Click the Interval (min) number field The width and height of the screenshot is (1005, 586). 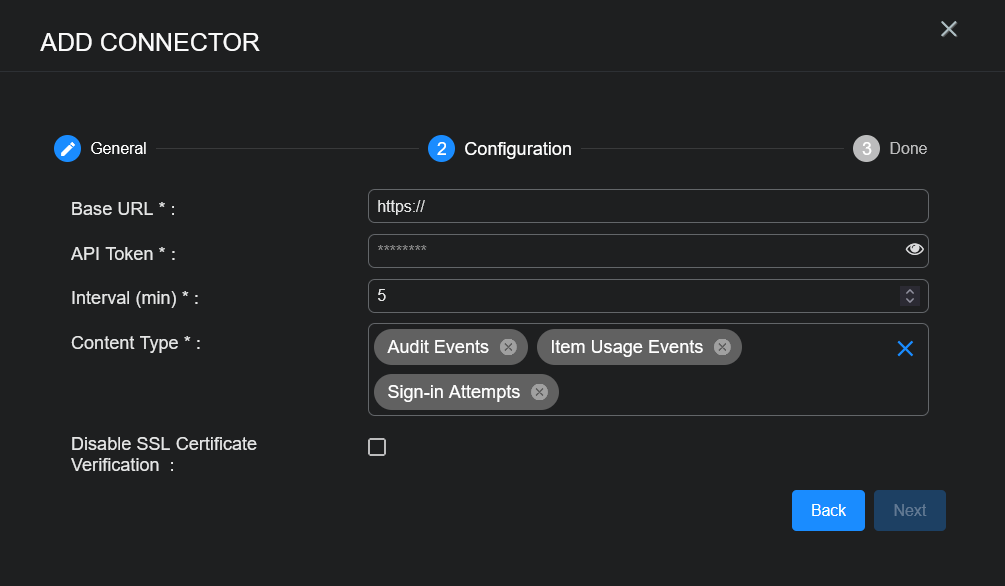(630, 296)
